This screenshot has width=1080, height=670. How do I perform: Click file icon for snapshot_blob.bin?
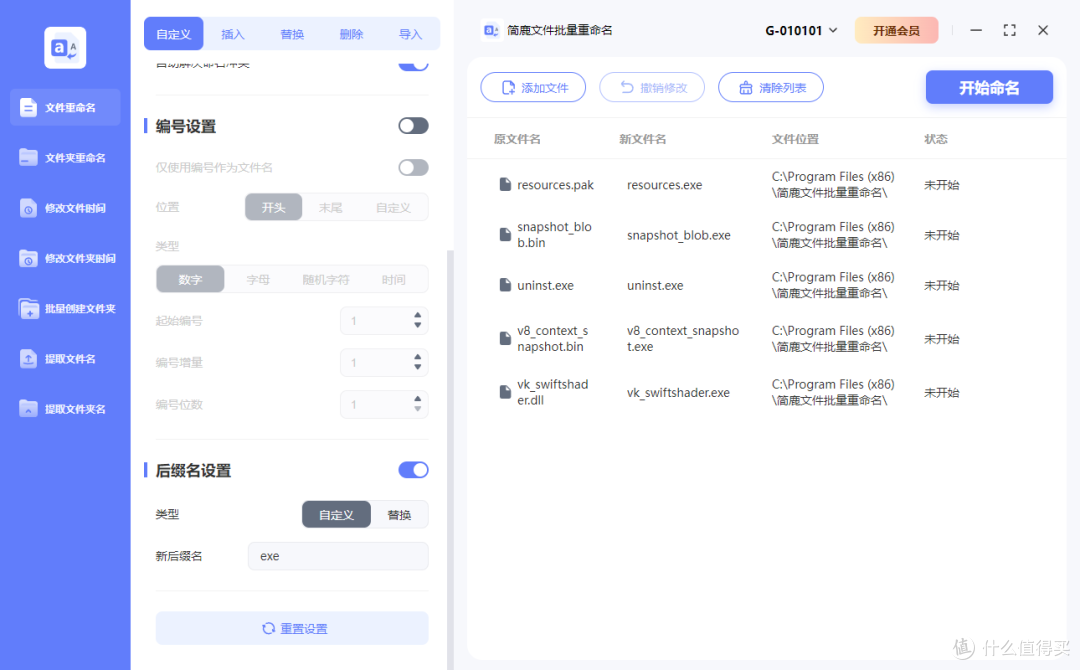tap(505, 235)
